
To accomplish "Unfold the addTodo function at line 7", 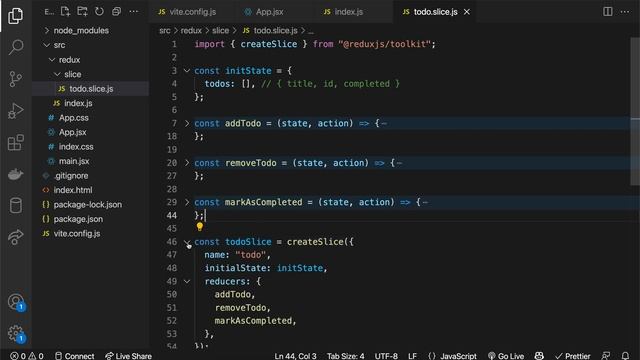I will (187, 123).
